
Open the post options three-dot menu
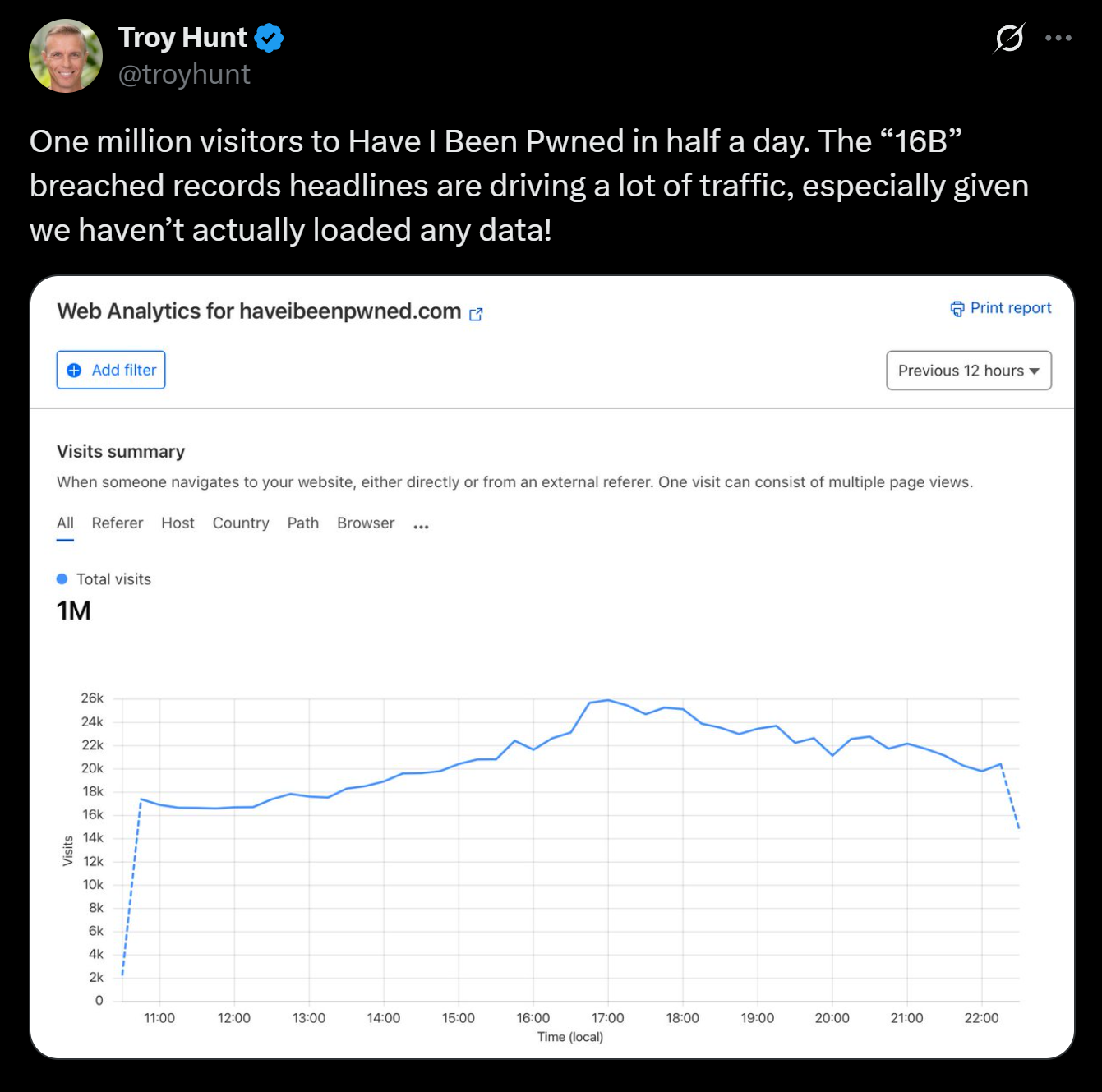(x=1058, y=37)
